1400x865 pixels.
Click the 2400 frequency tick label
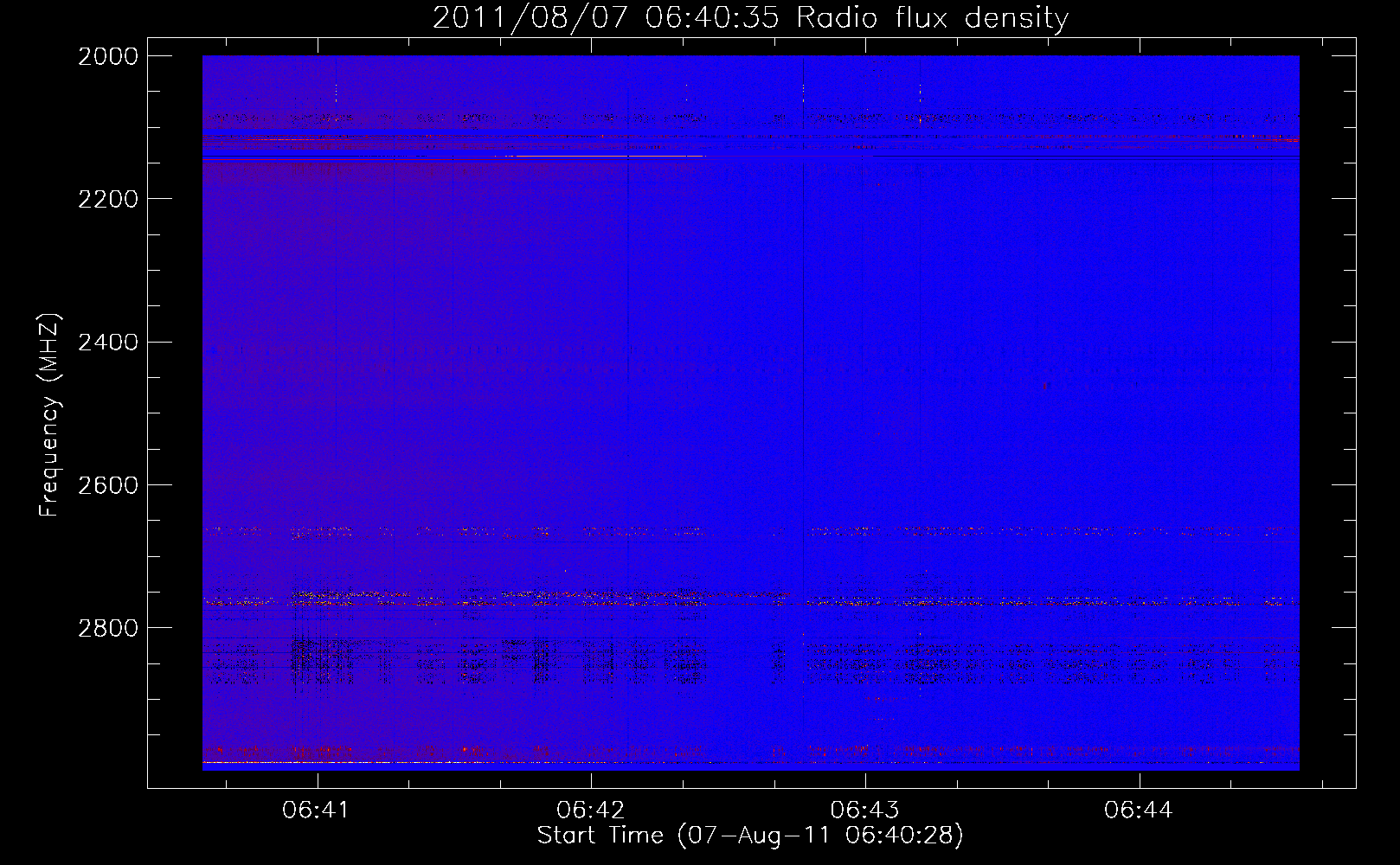pos(108,343)
